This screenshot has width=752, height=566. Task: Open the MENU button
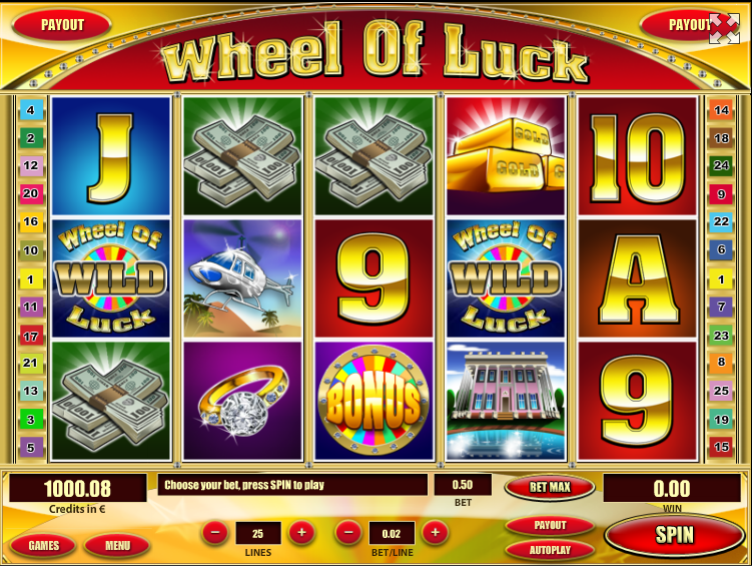(118, 545)
